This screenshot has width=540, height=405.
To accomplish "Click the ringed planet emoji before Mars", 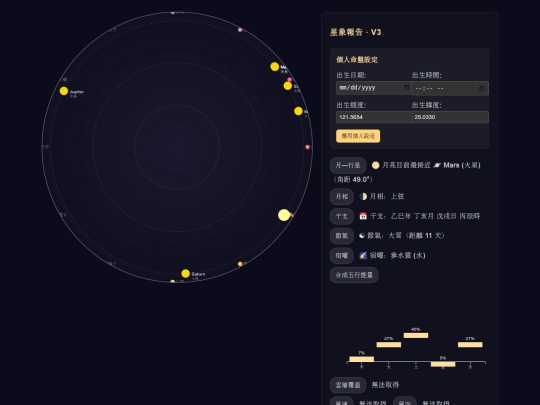I will click(437, 165).
